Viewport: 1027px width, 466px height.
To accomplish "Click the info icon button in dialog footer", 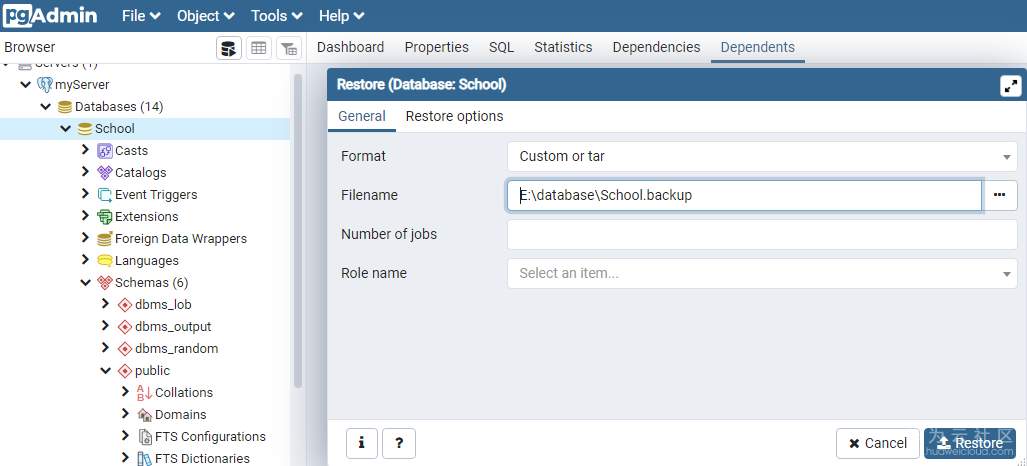I will click(361, 442).
